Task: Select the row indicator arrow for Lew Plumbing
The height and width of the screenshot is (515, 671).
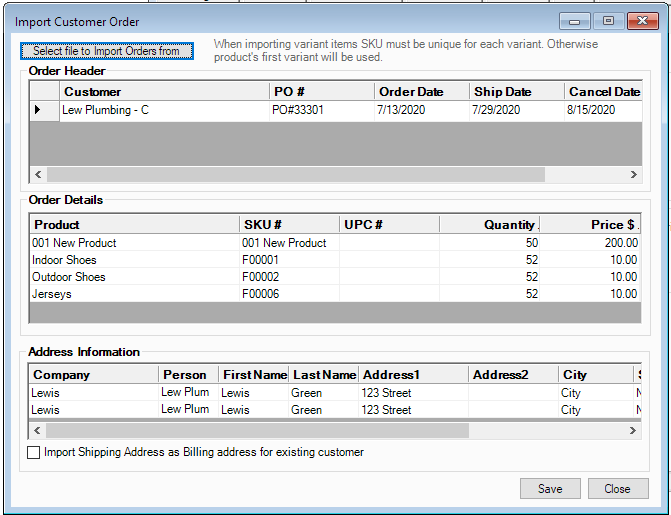Action: click(38, 110)
